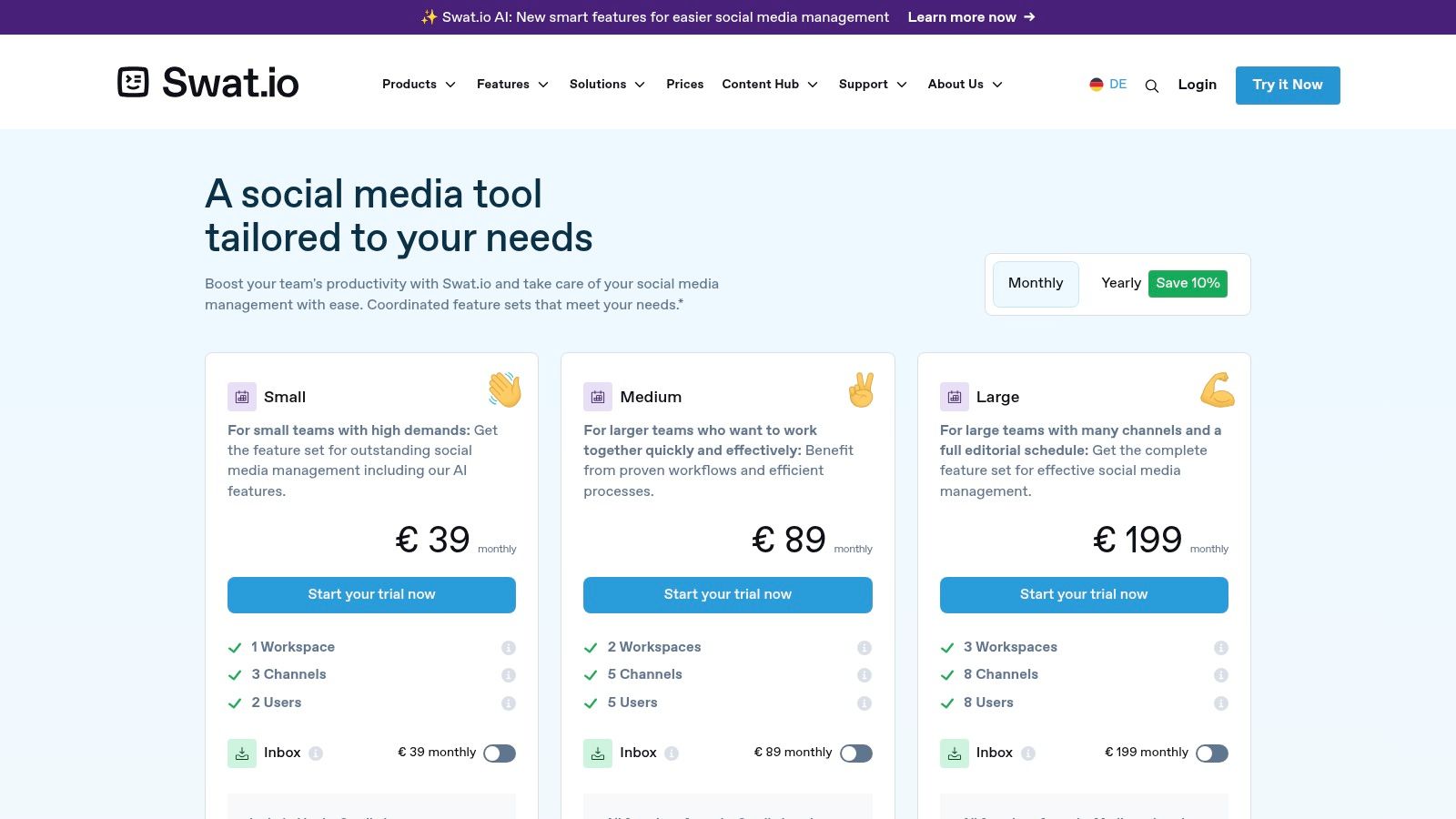Open the Prices page in the navigation
This screenshot has width=1456, height=819.
tap(684, 84)
